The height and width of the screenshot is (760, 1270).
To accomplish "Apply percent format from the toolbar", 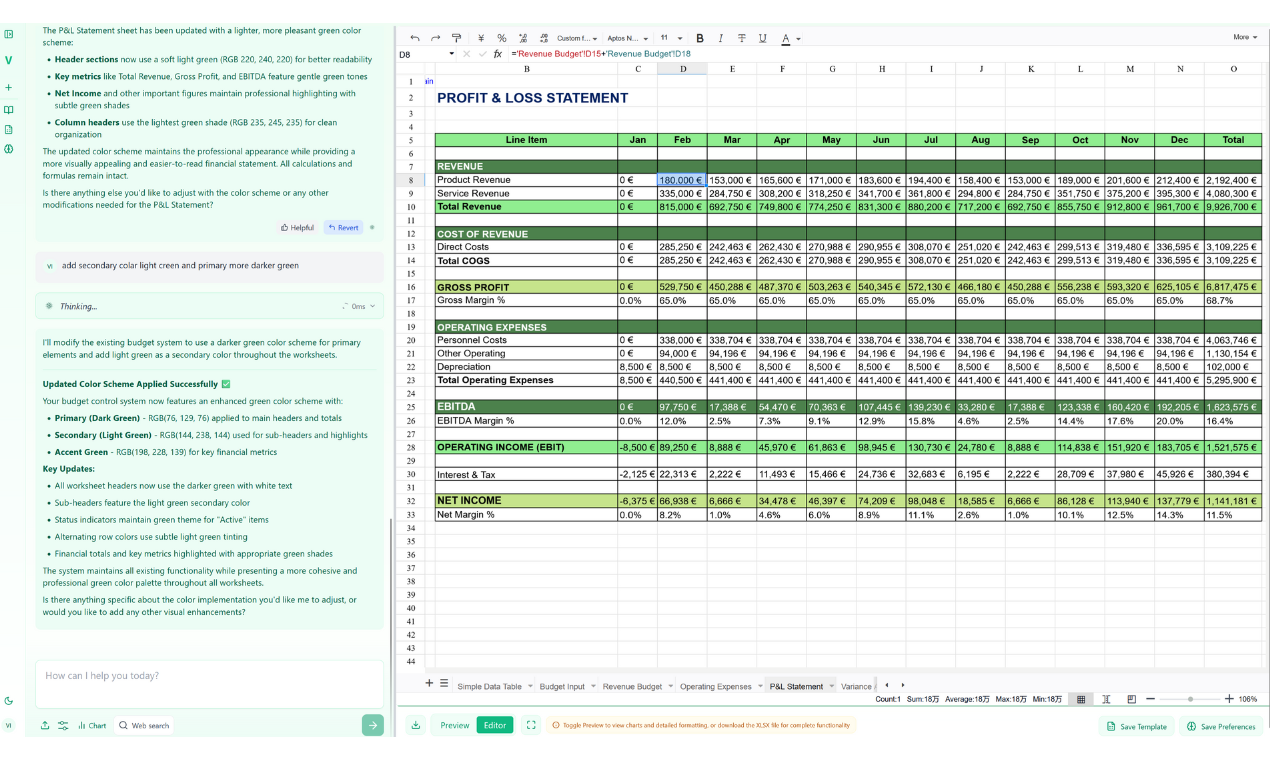I will [x=502, y=38].
